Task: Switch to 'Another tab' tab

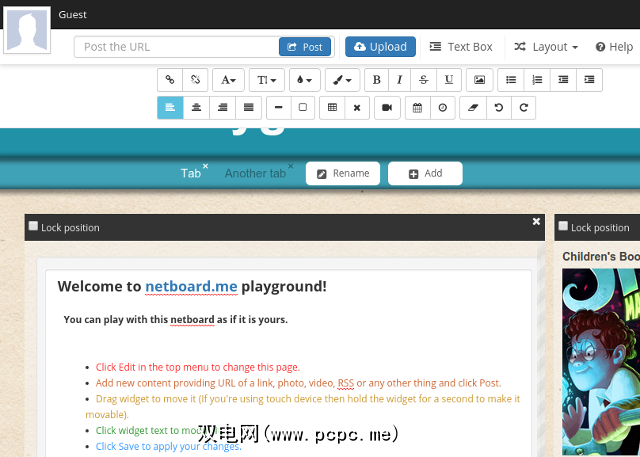Action: click(x=255, y=173)
